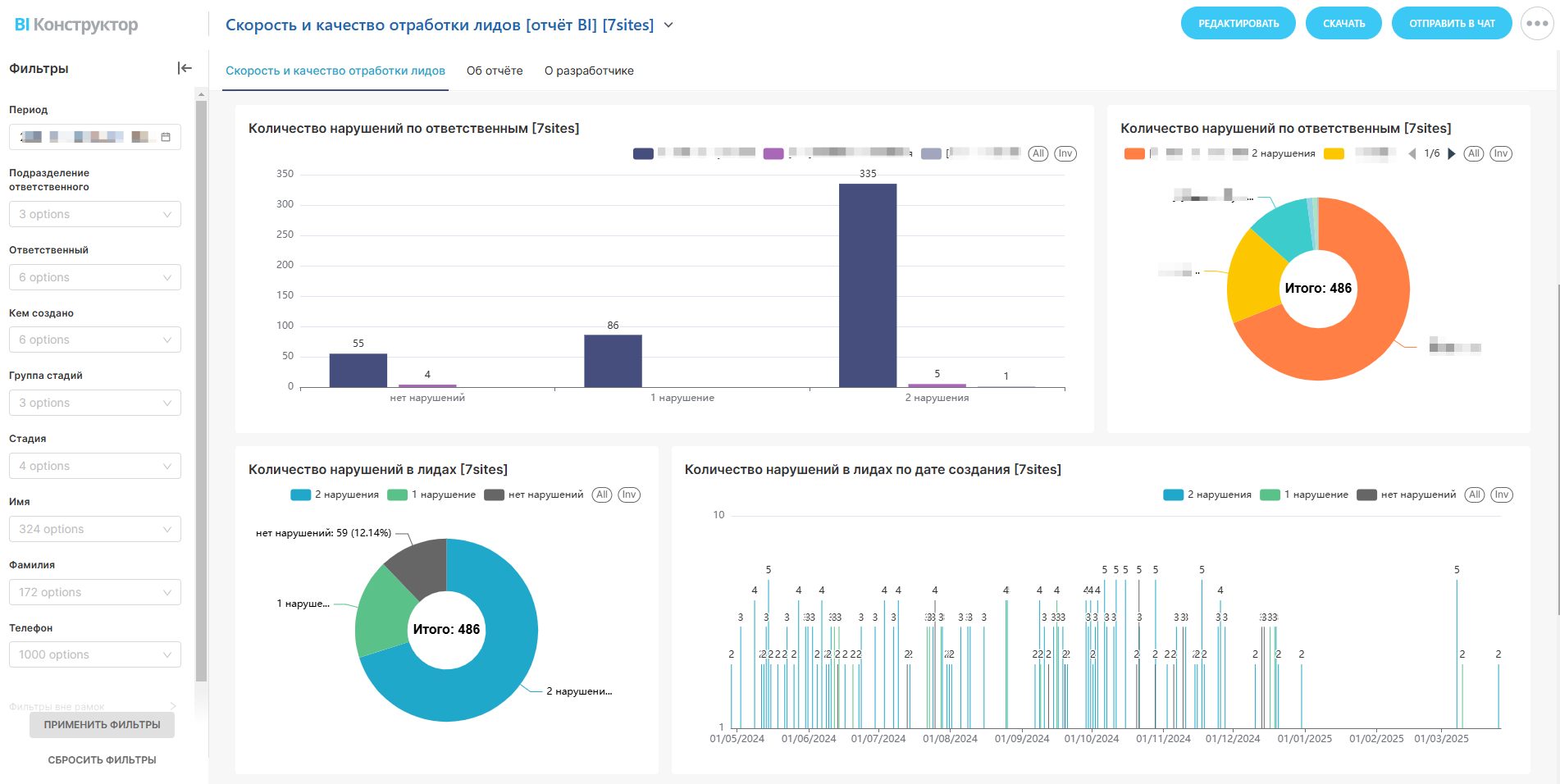Toggle 'нет нарушений' series in leads donut legend
This screenshot has height=784, width=1560.
click(x=534, y=495)
